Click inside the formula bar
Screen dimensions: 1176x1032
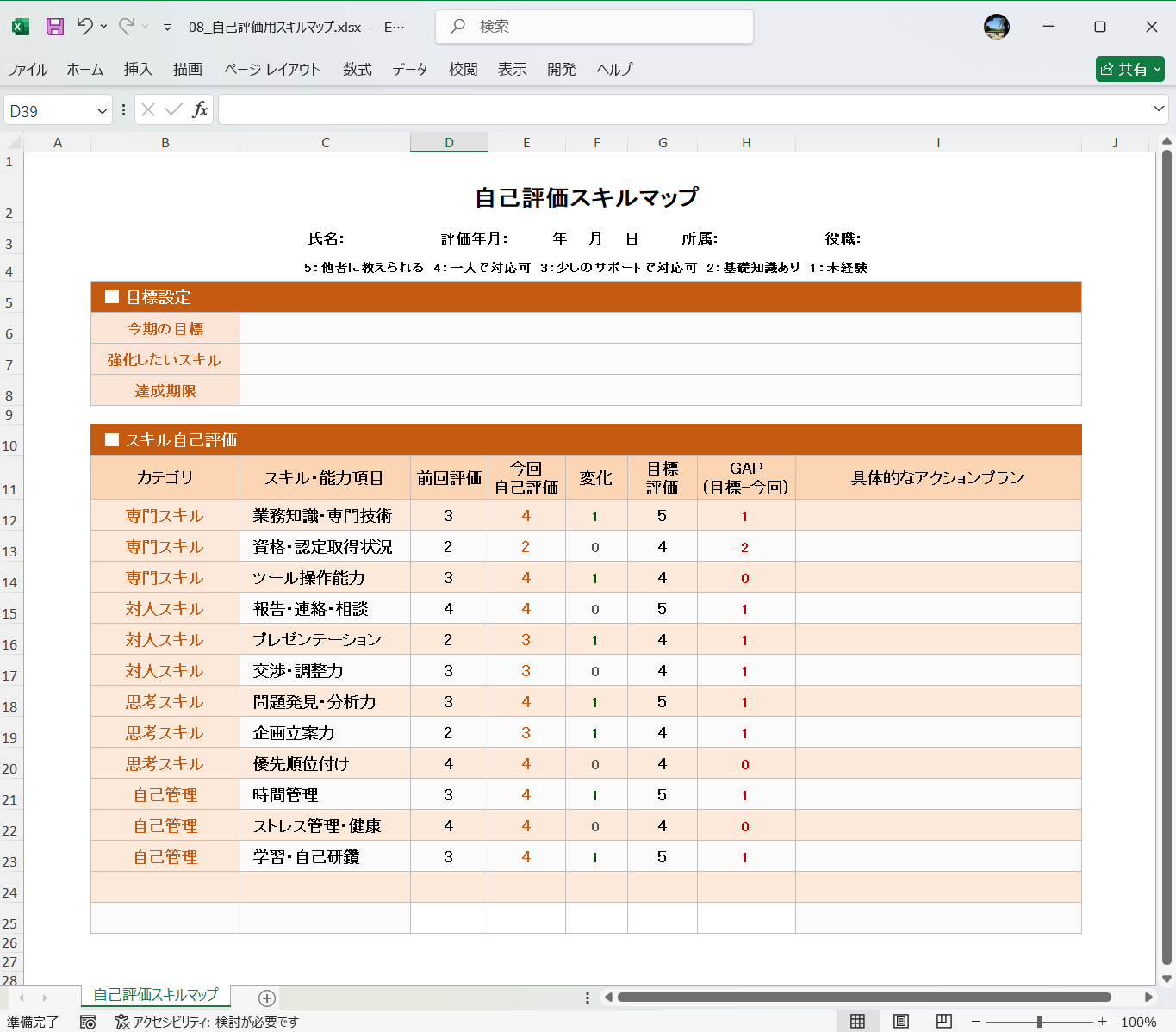603,109
